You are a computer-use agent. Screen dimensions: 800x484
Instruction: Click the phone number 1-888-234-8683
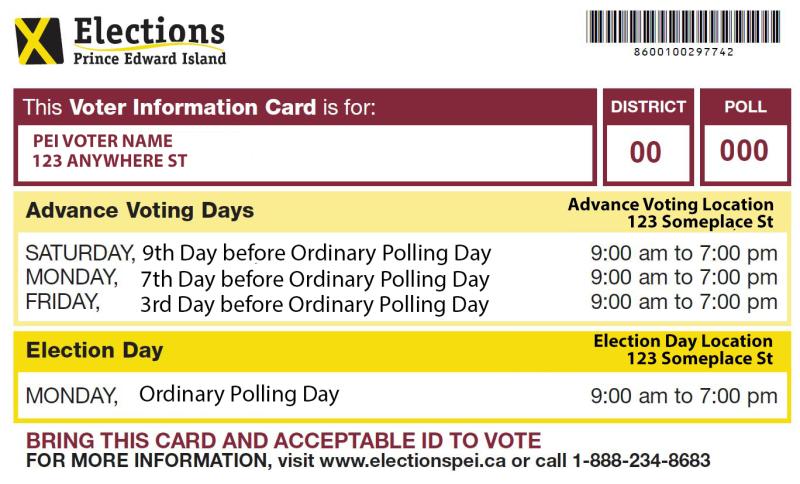[641, 460]
